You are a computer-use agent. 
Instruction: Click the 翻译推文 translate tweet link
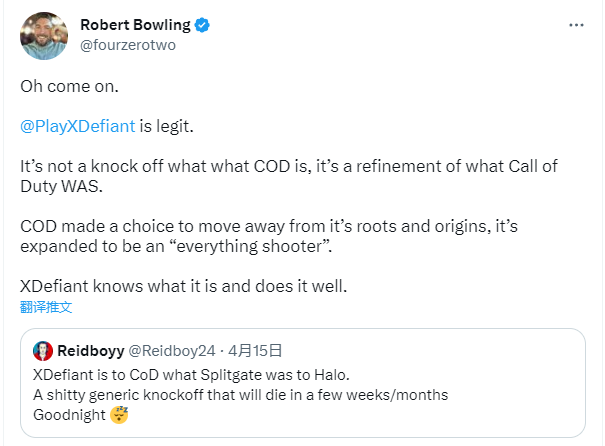(46, 307)
